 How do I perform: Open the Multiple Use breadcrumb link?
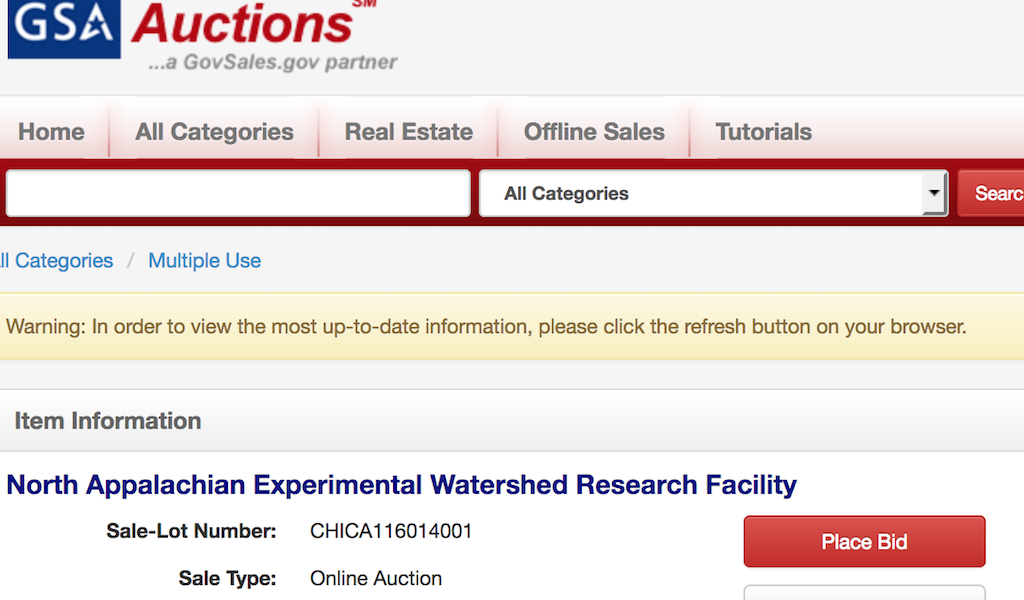coord(204,261)
